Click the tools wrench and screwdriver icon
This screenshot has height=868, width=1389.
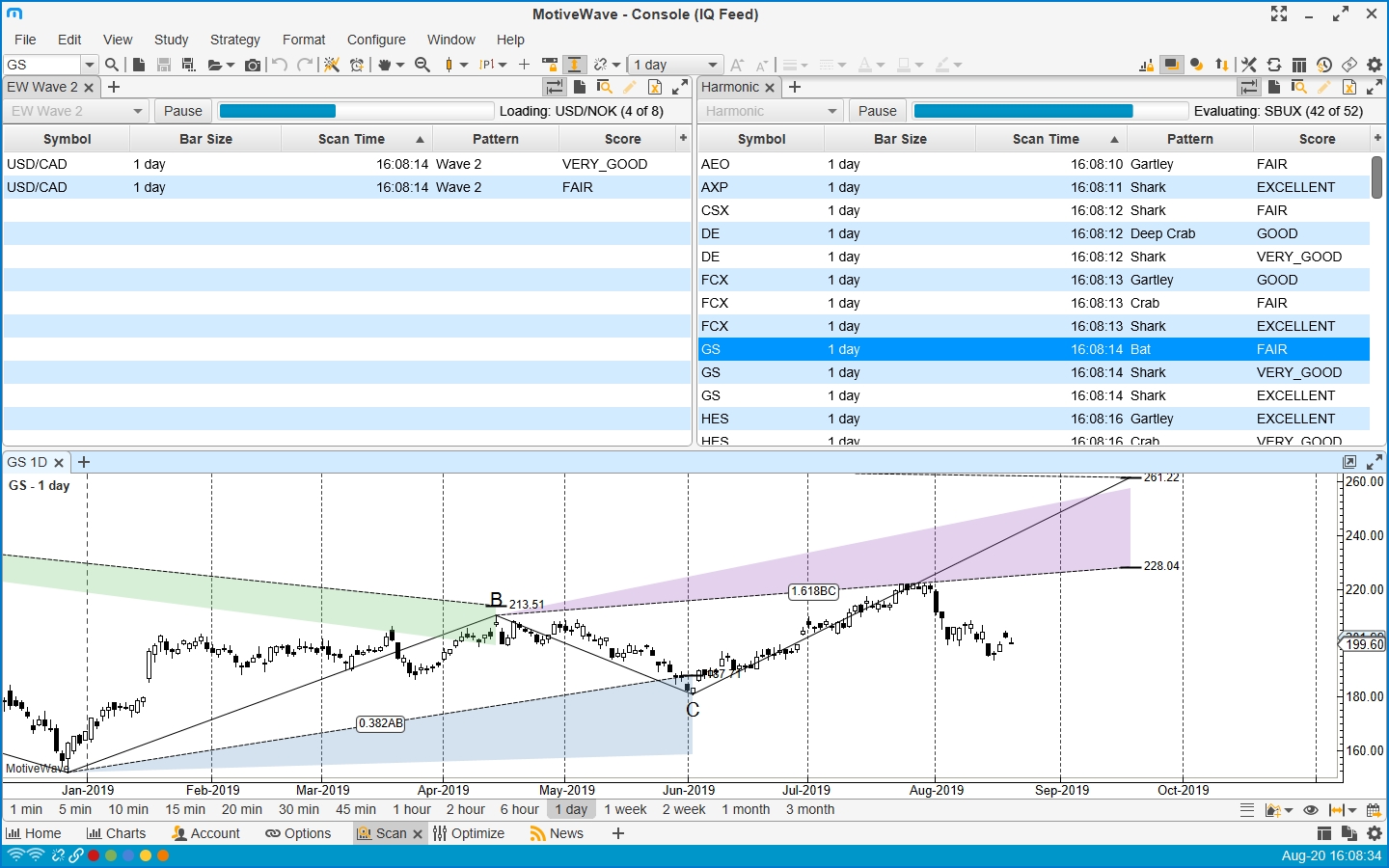(x=1249, y=65)
